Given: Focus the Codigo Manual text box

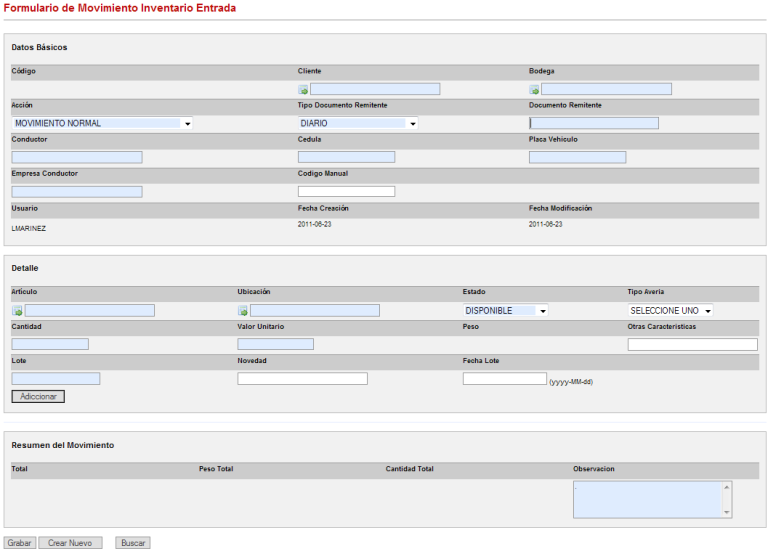Looking at the screenshot, I should coord(346,191).
